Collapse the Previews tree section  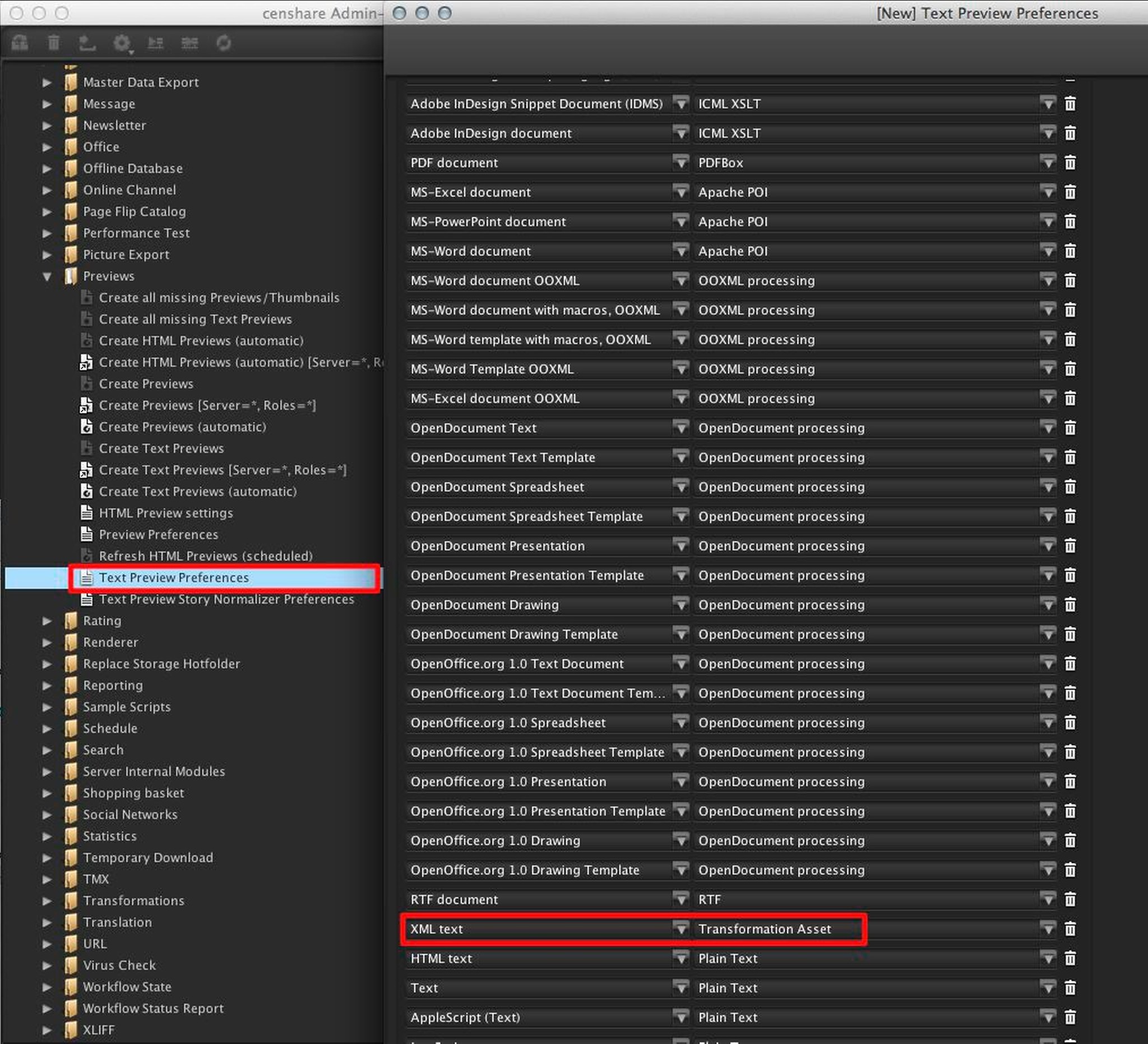coord(47,276)
